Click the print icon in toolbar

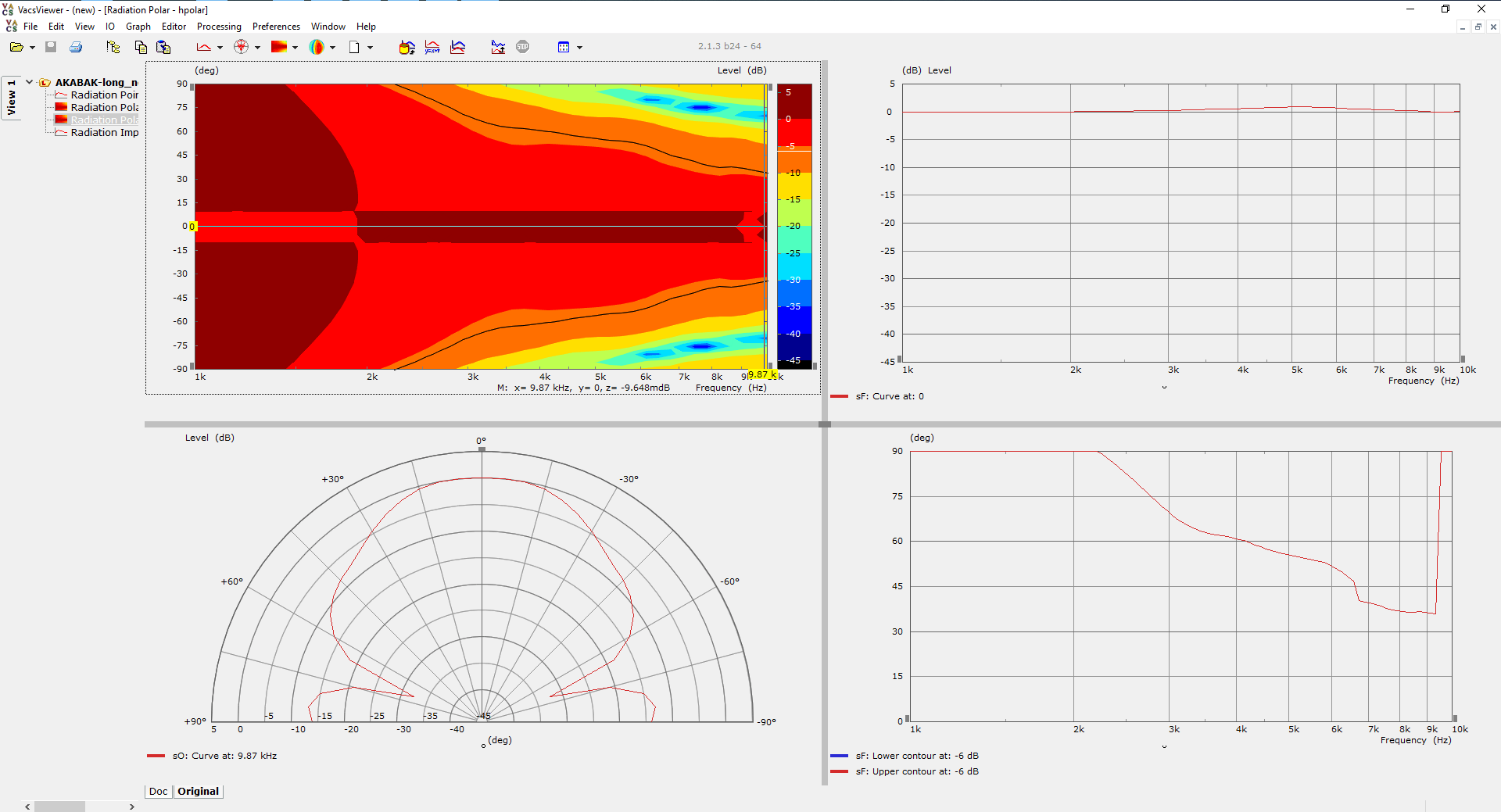coord(76,47)
